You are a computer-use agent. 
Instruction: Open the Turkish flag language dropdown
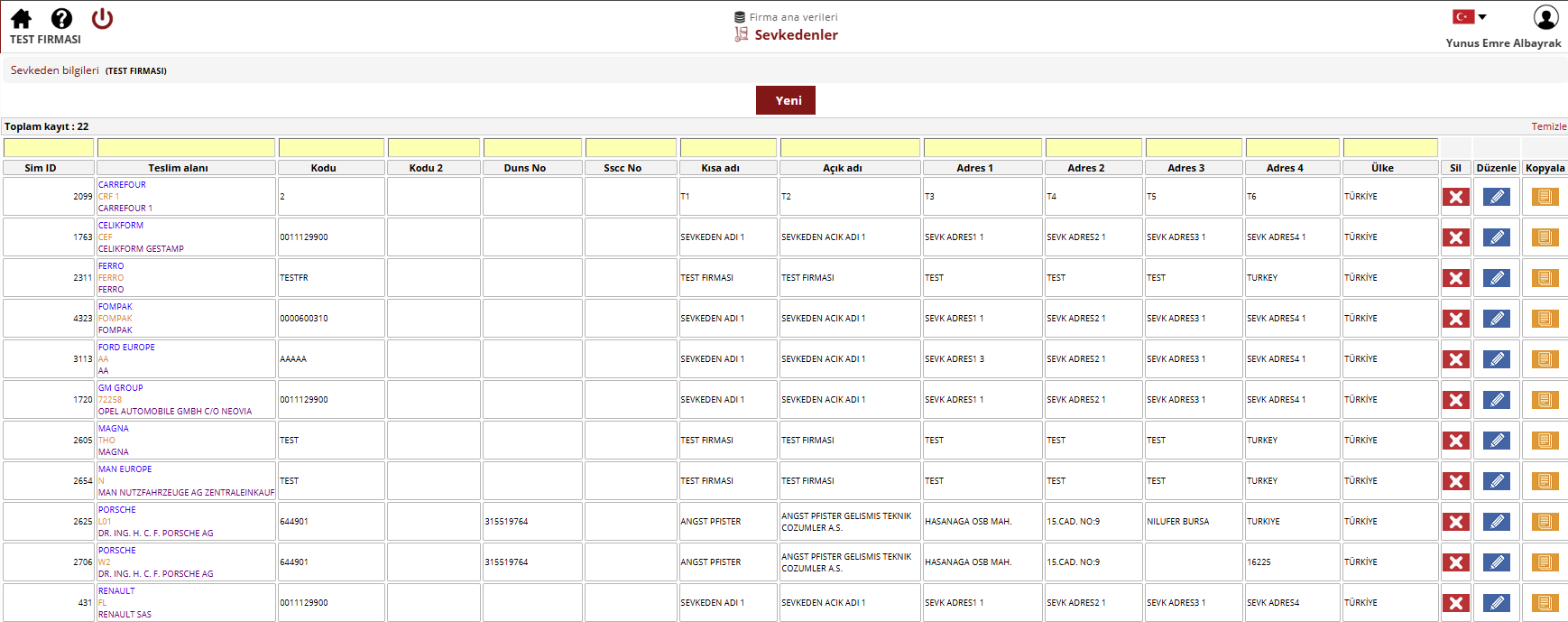coord(1470,16)
